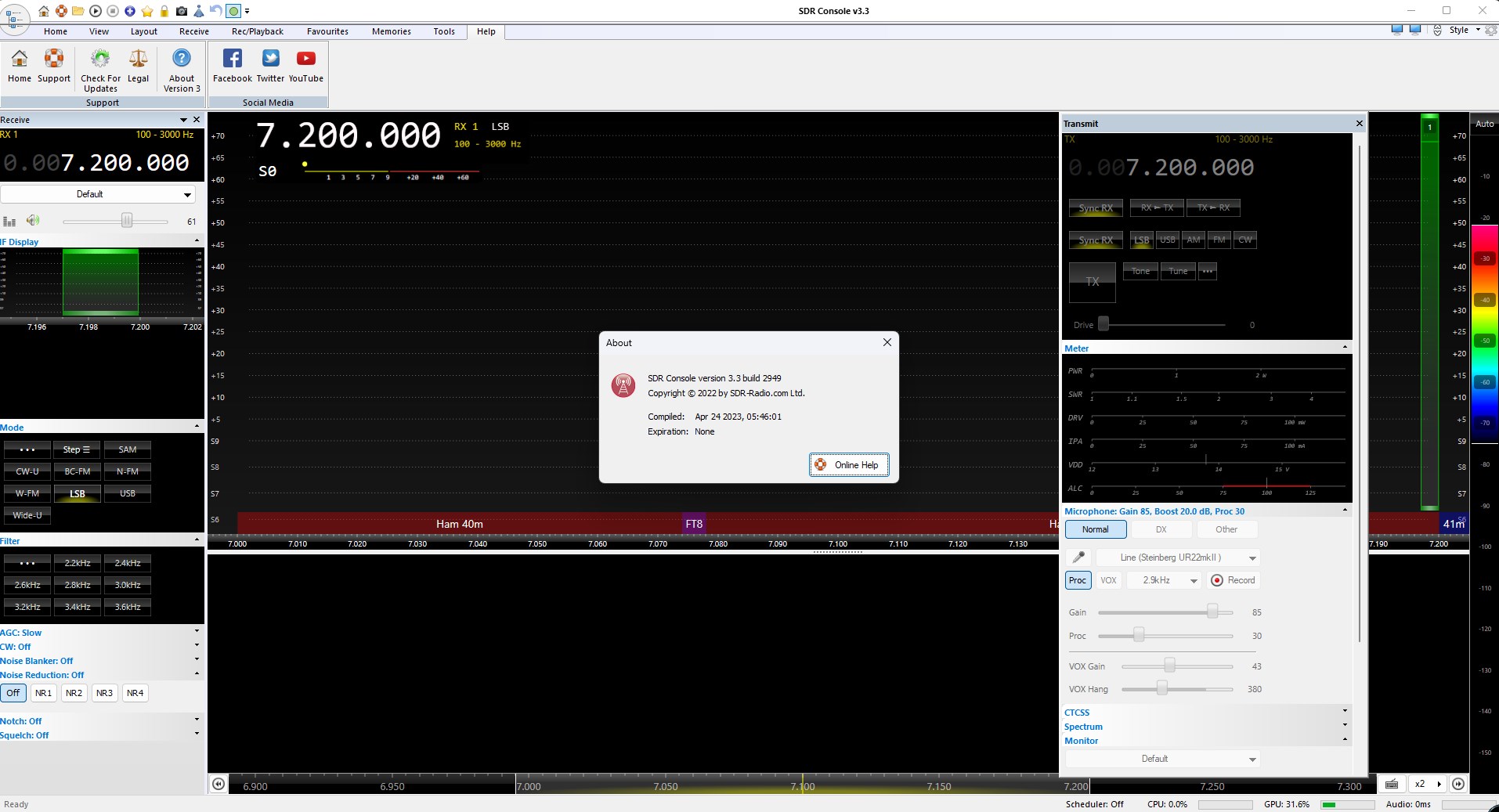The image size is (1499, 812).
Task: Open the Favourites ribbon tab
Action: tap(327, 31)
